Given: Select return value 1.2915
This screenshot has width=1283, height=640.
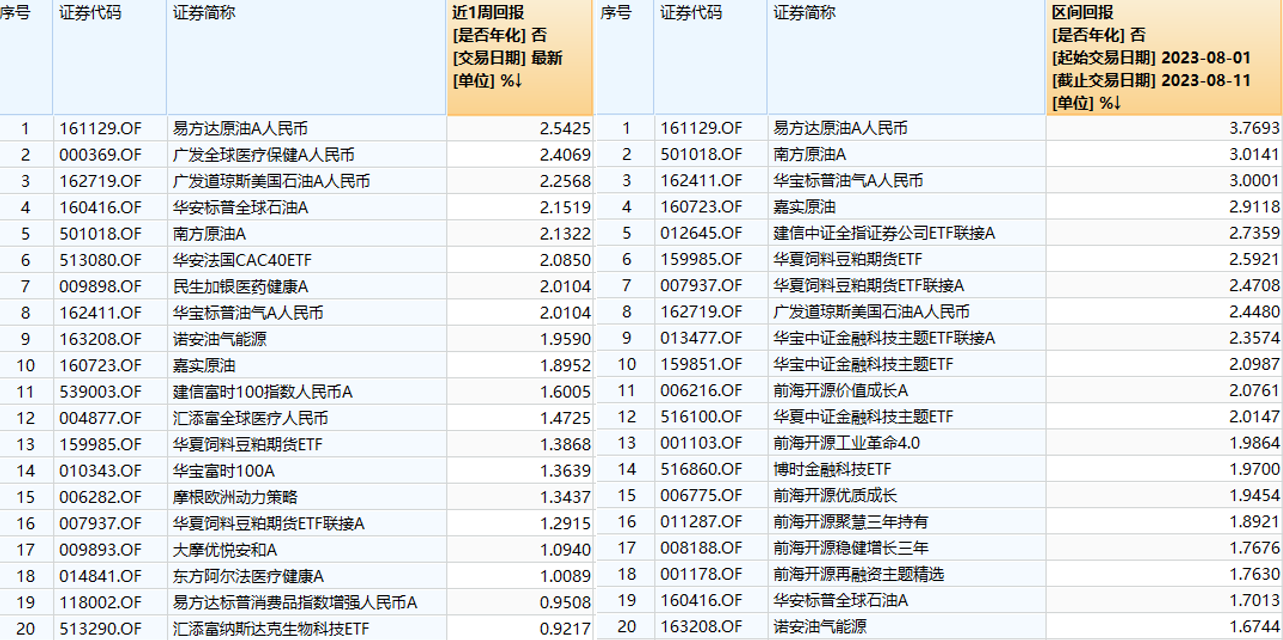Looking at the screenshot, I should [x=564, y=523].
